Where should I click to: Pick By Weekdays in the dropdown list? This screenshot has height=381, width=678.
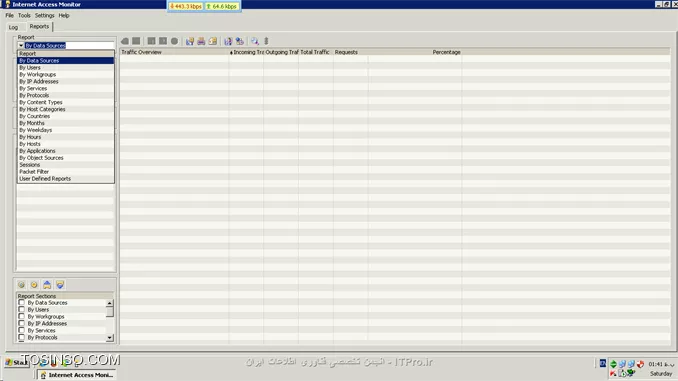(x=66, y=130)
